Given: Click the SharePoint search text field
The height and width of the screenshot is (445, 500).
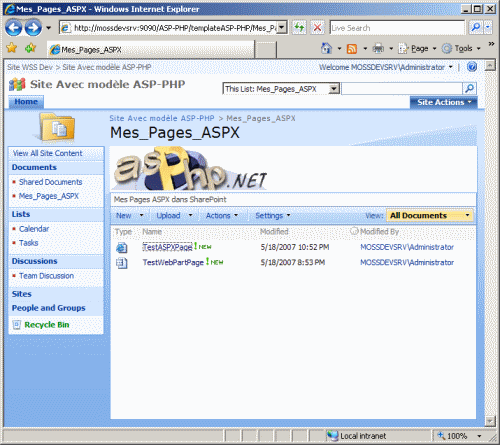Looking at the screenshot, I should click(x=401, y=89).
